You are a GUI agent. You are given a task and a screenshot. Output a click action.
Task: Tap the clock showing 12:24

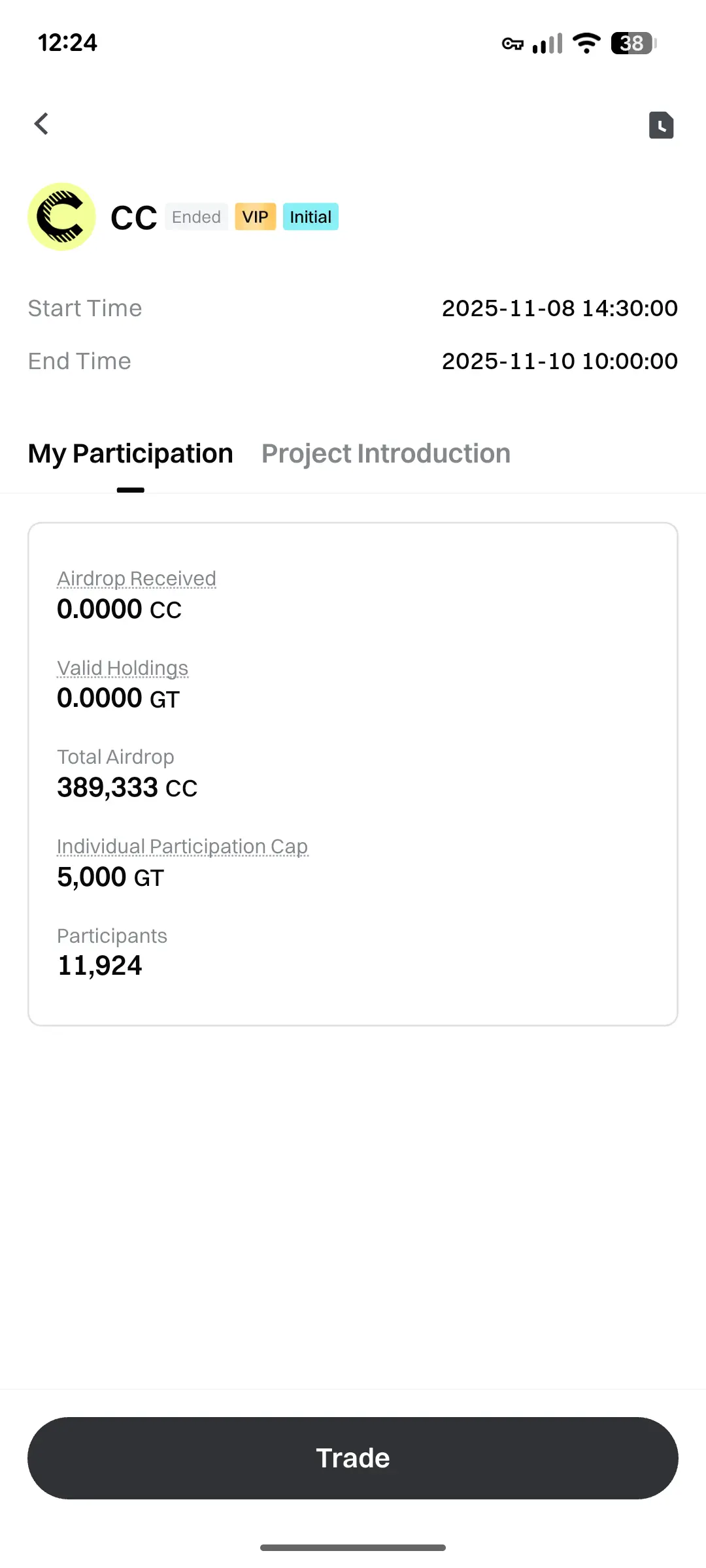click(x=67, y=43)
